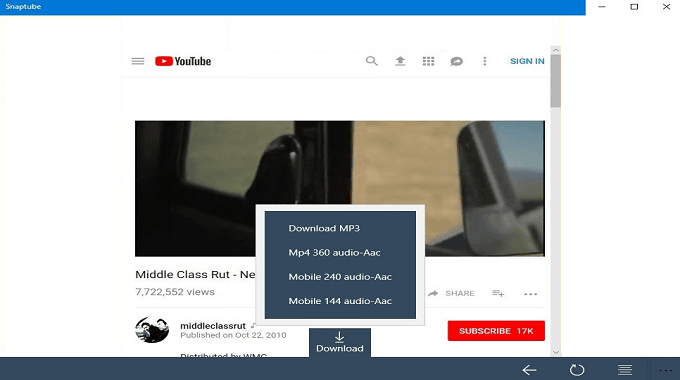Open the YouTube hamburger menu

[138, 61]
